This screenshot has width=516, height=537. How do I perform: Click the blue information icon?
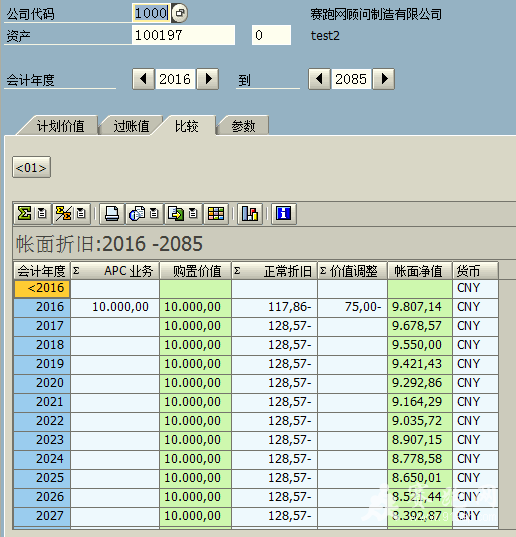click(x=284, y=214)
